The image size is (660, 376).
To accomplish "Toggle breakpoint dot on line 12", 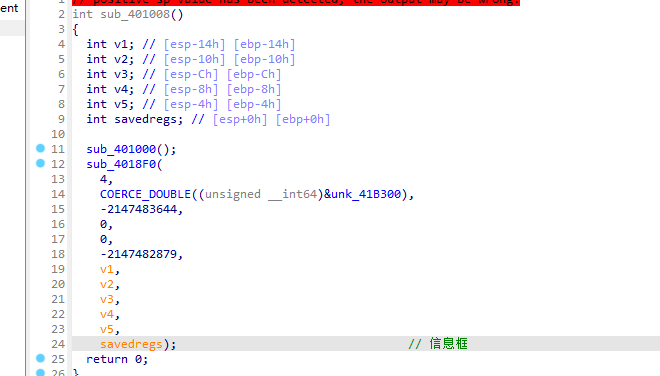I will click(40, 163).
